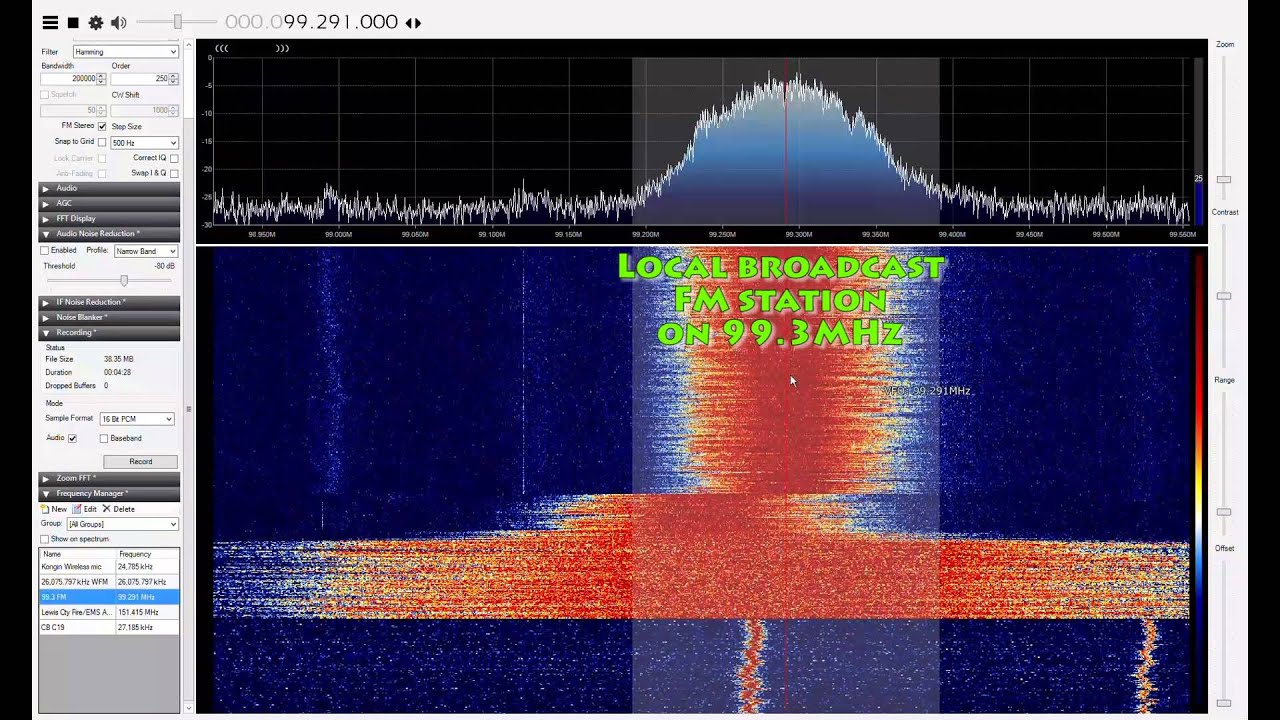Screen dimensions: 1280x720
Task: Toggle the Correct IQ checkbox
Action: [x=174, y=158]
